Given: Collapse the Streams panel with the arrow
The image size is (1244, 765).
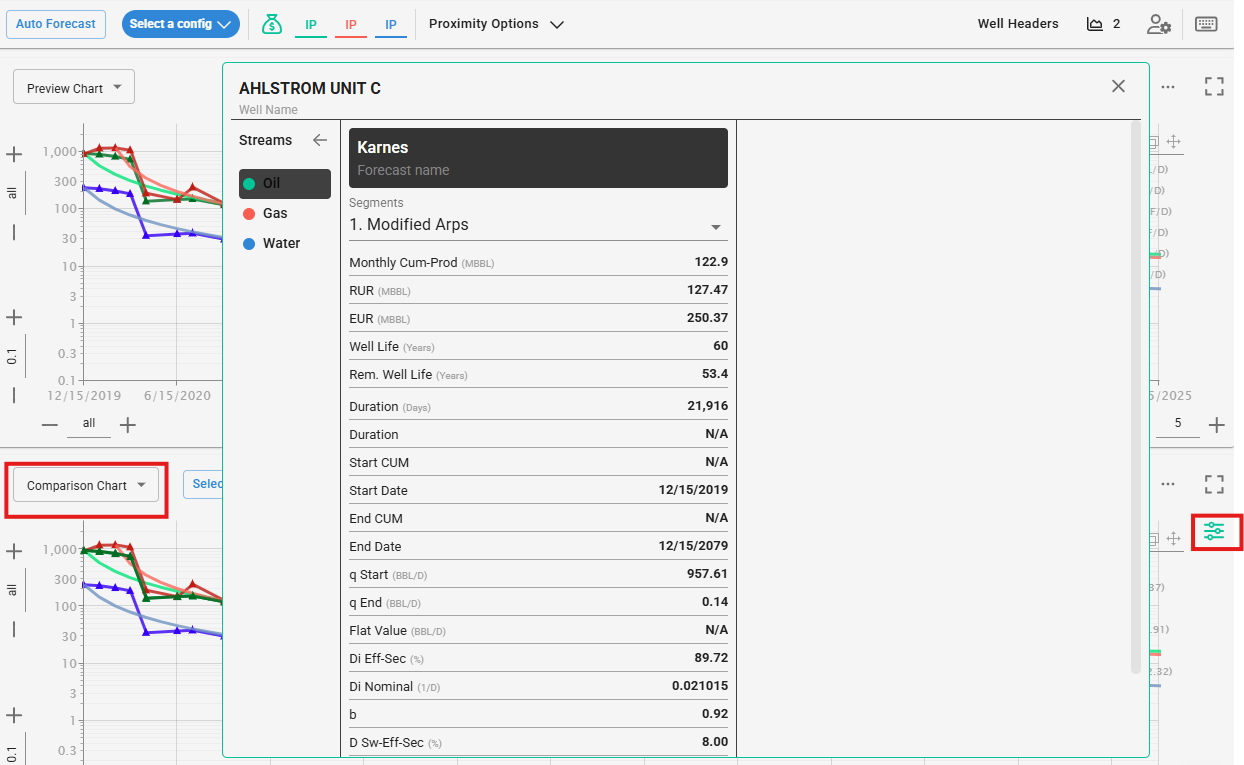Looking at the screenshot, I should [319, 140].
